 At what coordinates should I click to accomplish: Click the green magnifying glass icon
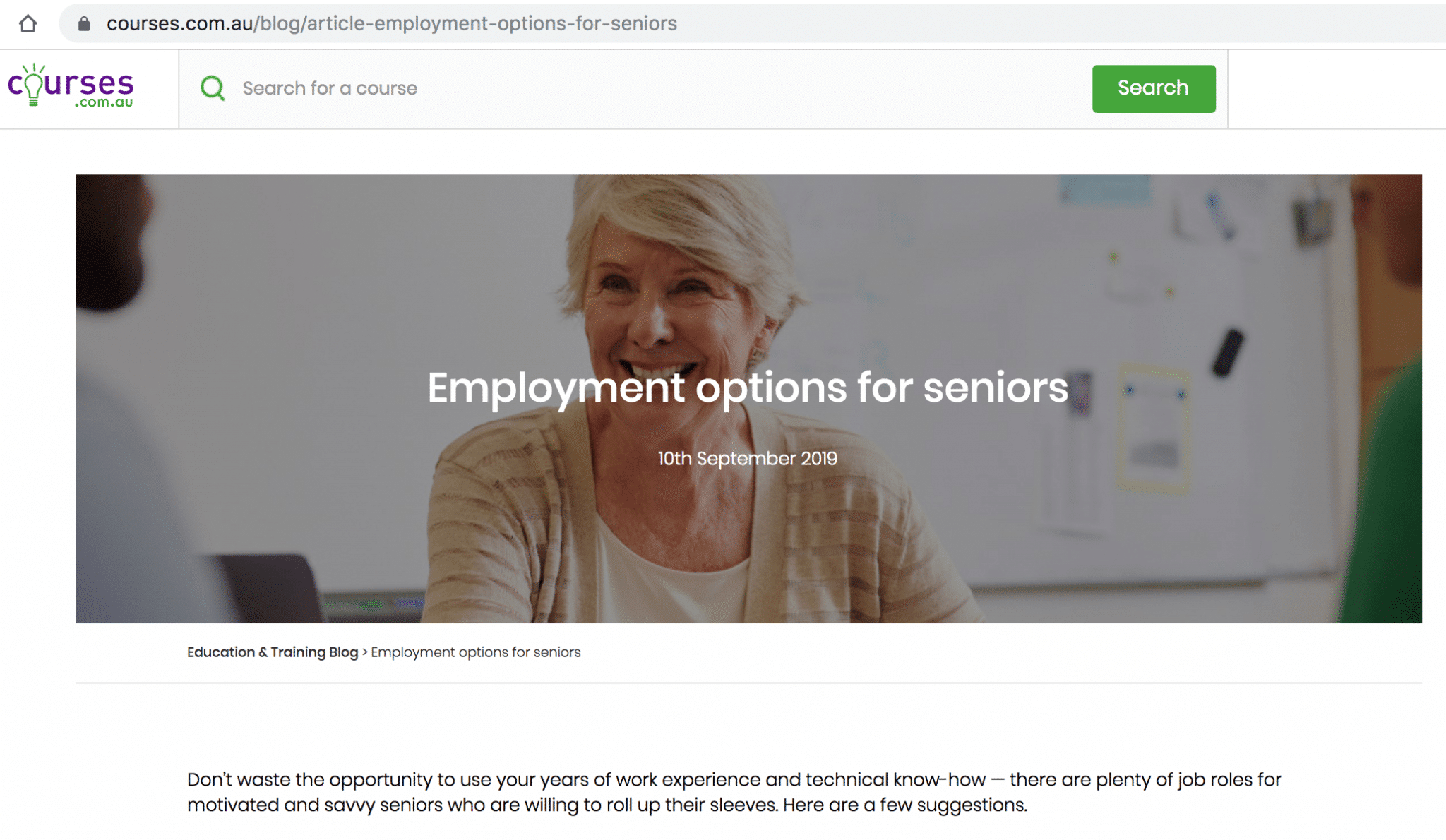pos(213,88)
